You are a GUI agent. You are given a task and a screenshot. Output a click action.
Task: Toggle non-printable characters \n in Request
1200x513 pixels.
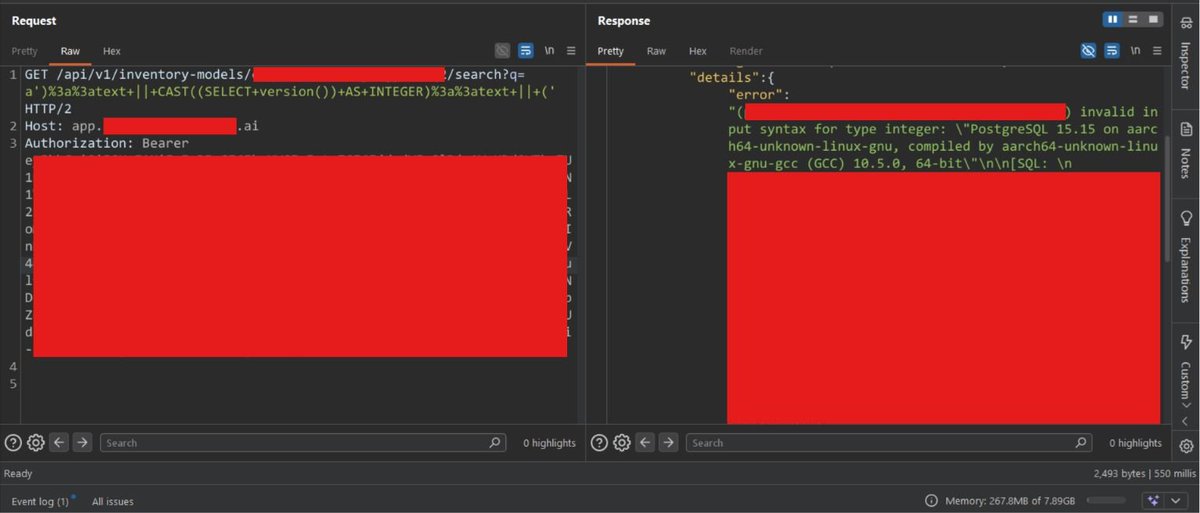tap(549, 51)
